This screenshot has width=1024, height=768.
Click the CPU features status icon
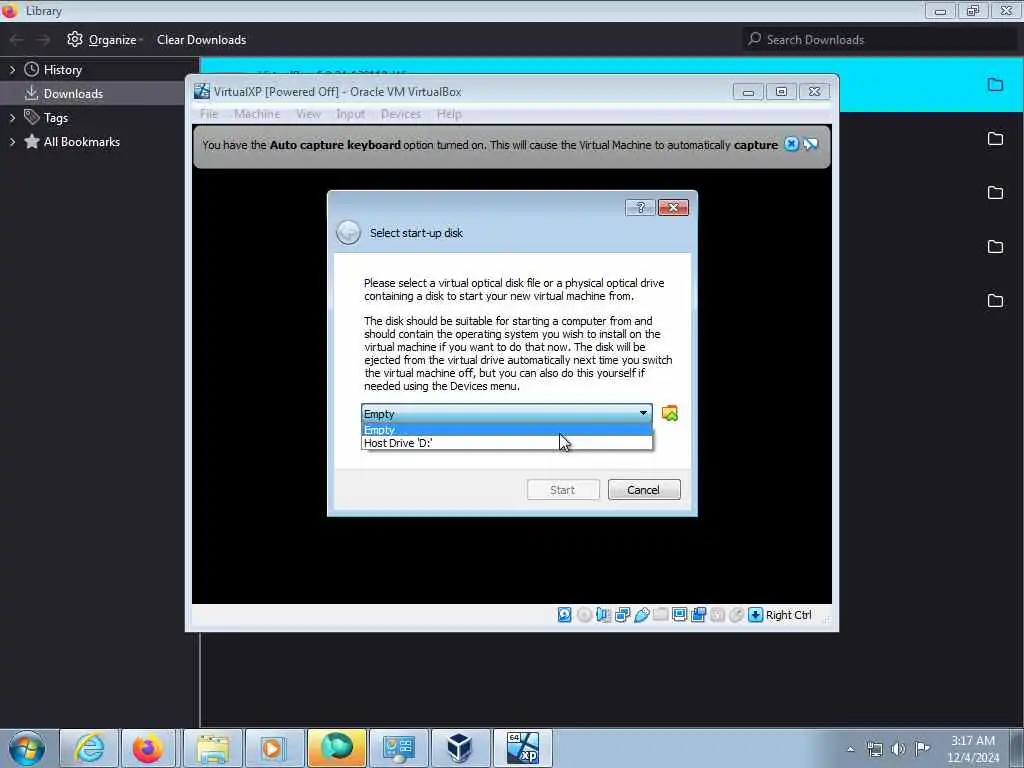point(717,615)
